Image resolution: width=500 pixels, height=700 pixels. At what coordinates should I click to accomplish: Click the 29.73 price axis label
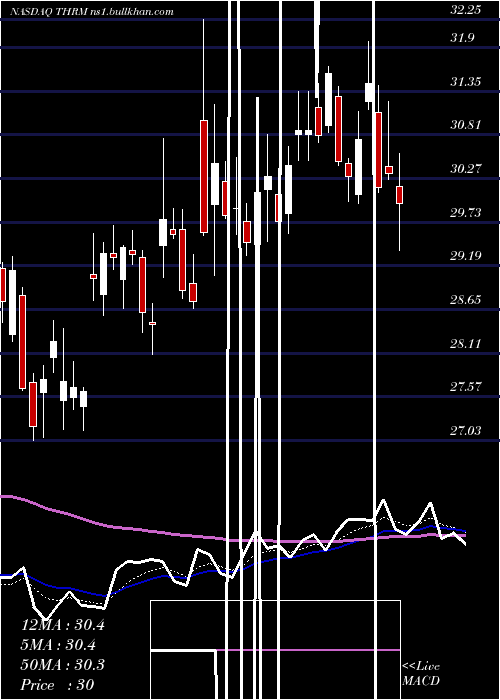coord(466,213)
